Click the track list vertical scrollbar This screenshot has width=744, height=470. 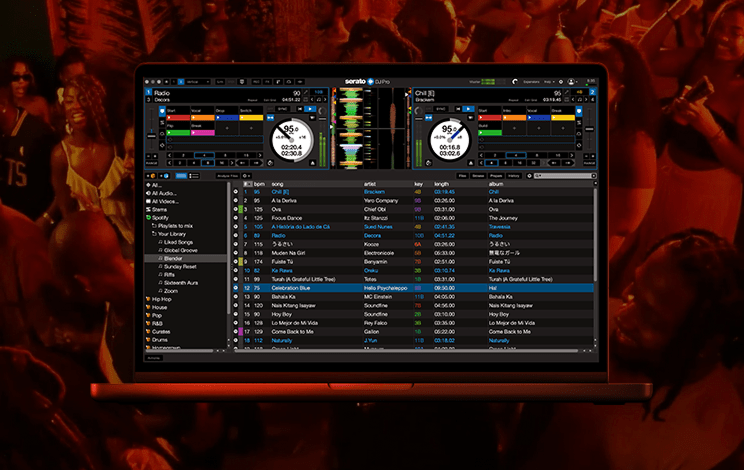[595, 235]
